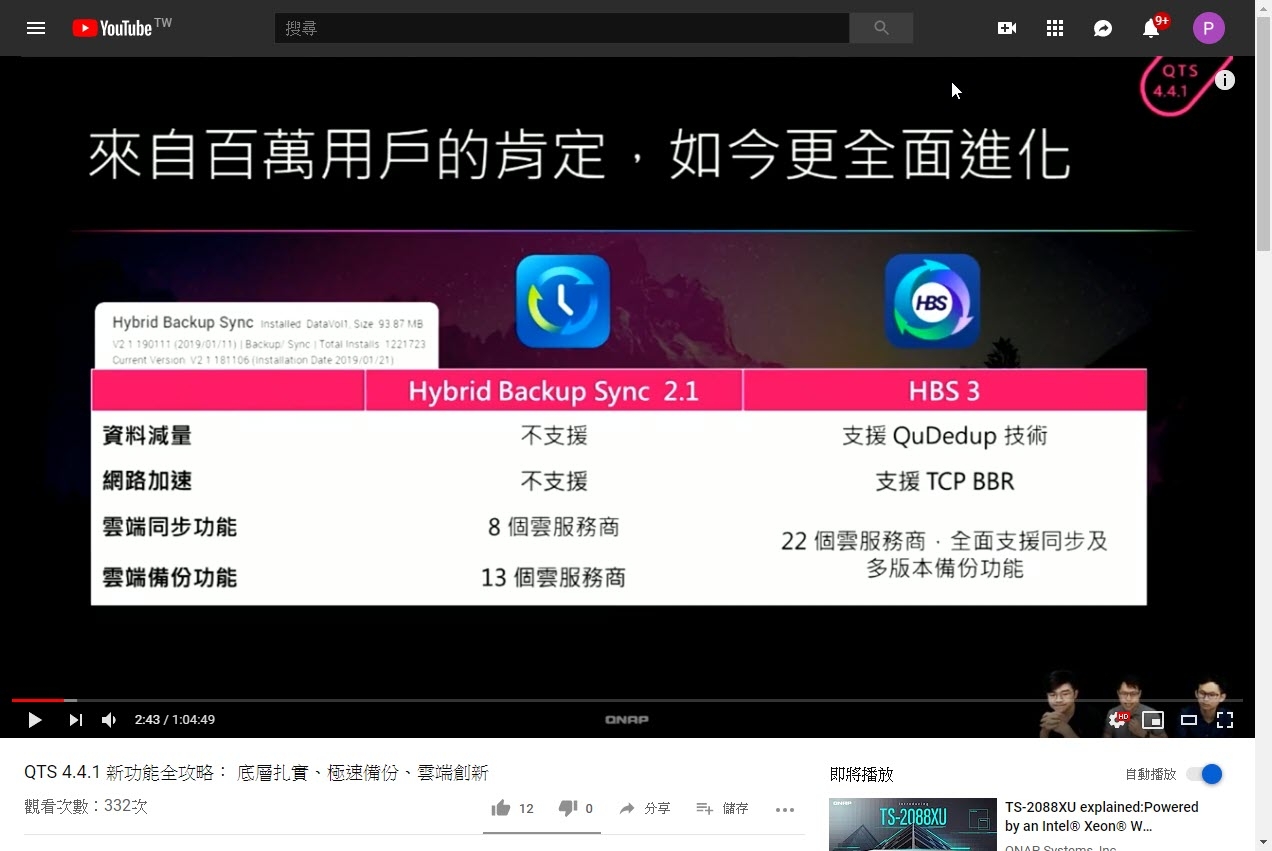This screenshot has width=1272, height=851.
Task: Switch to miniplayer mode
Action: point(1153,720)
